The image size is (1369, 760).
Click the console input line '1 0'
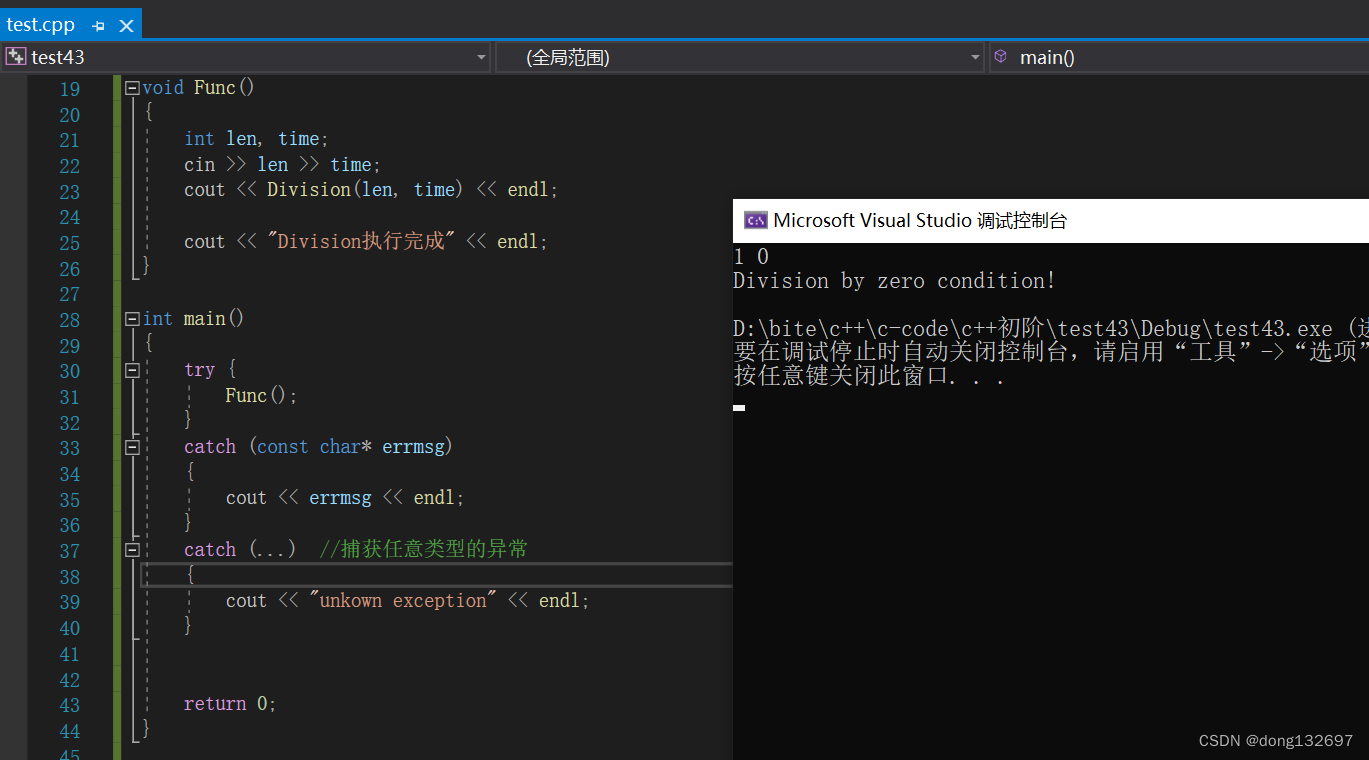(751, 257)
